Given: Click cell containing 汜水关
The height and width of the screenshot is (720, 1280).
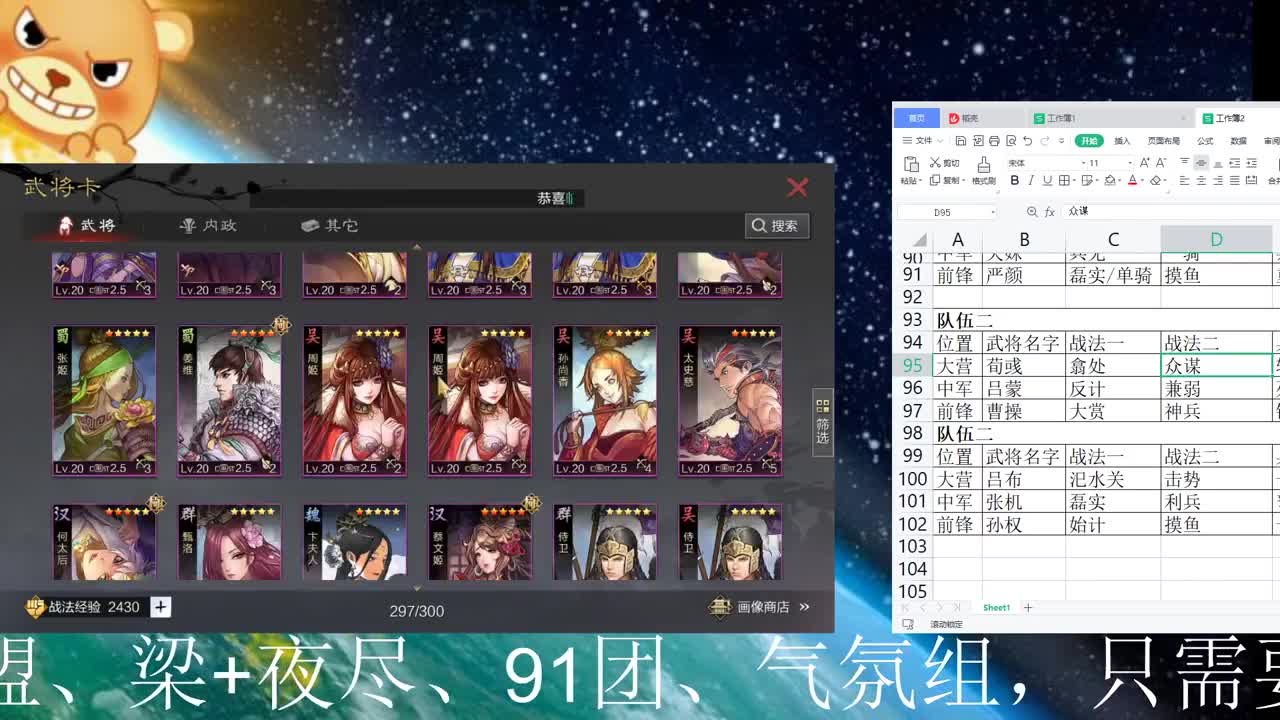Looking at the screenshot, I should tap(1113, 479).
